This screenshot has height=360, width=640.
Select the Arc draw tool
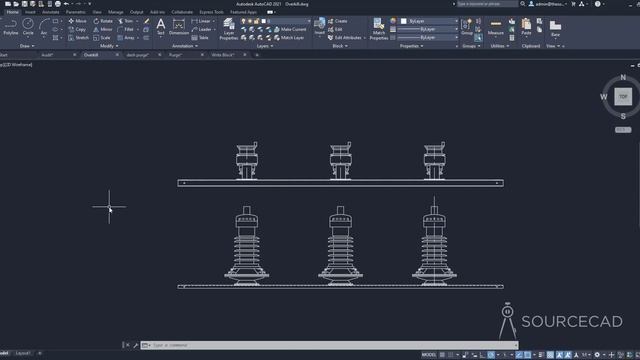[44, 27]
